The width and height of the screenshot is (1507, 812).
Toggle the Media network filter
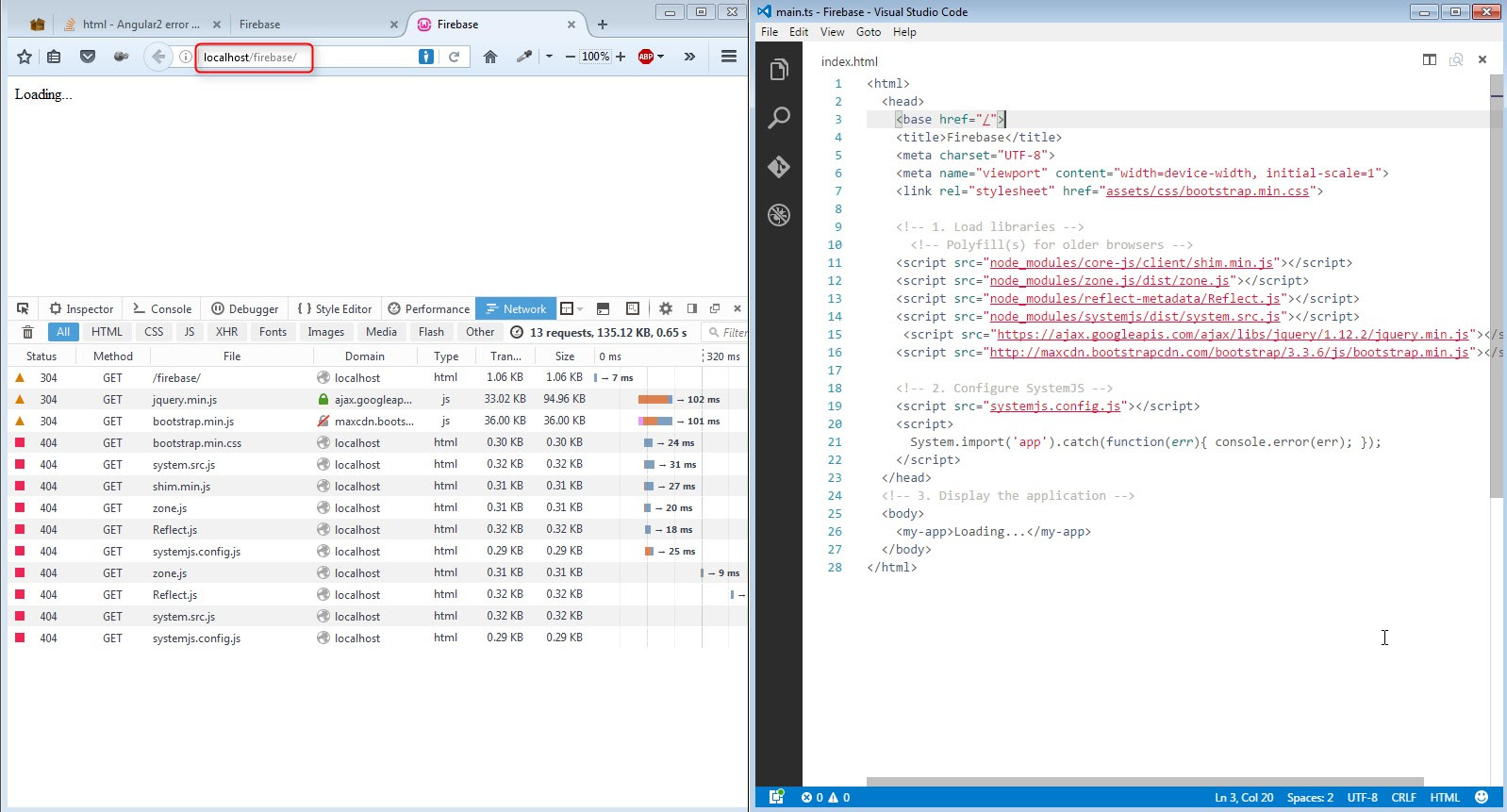381,332
